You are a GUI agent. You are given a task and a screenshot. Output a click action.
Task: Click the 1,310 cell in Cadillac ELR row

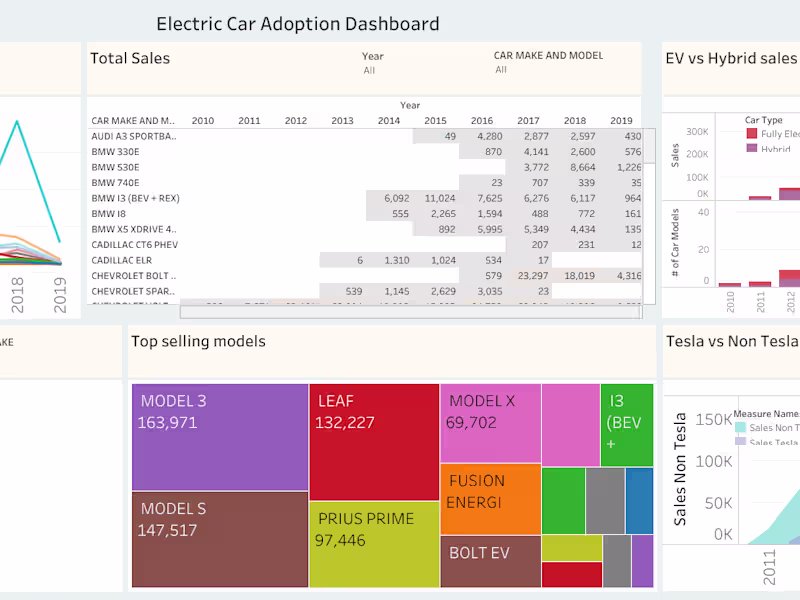[x=397, y=260]
